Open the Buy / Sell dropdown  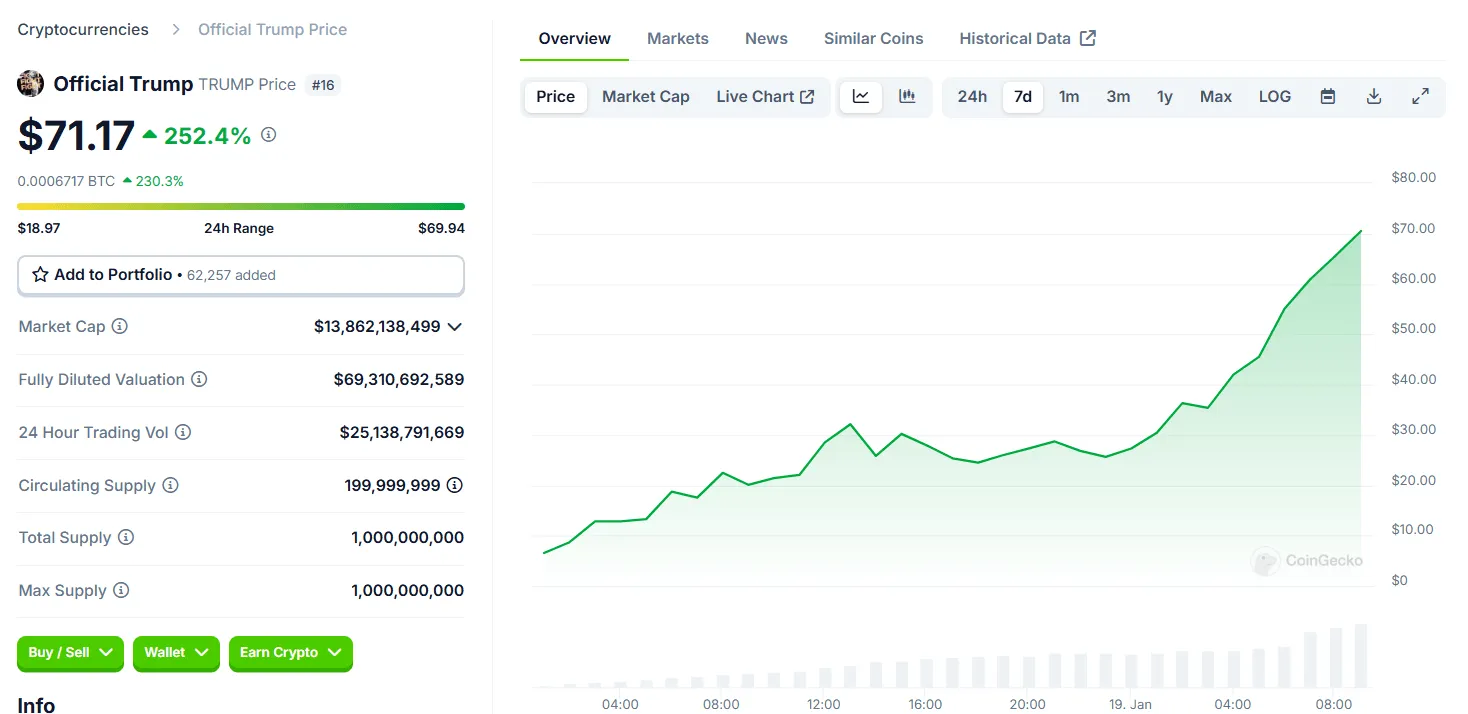70,653
